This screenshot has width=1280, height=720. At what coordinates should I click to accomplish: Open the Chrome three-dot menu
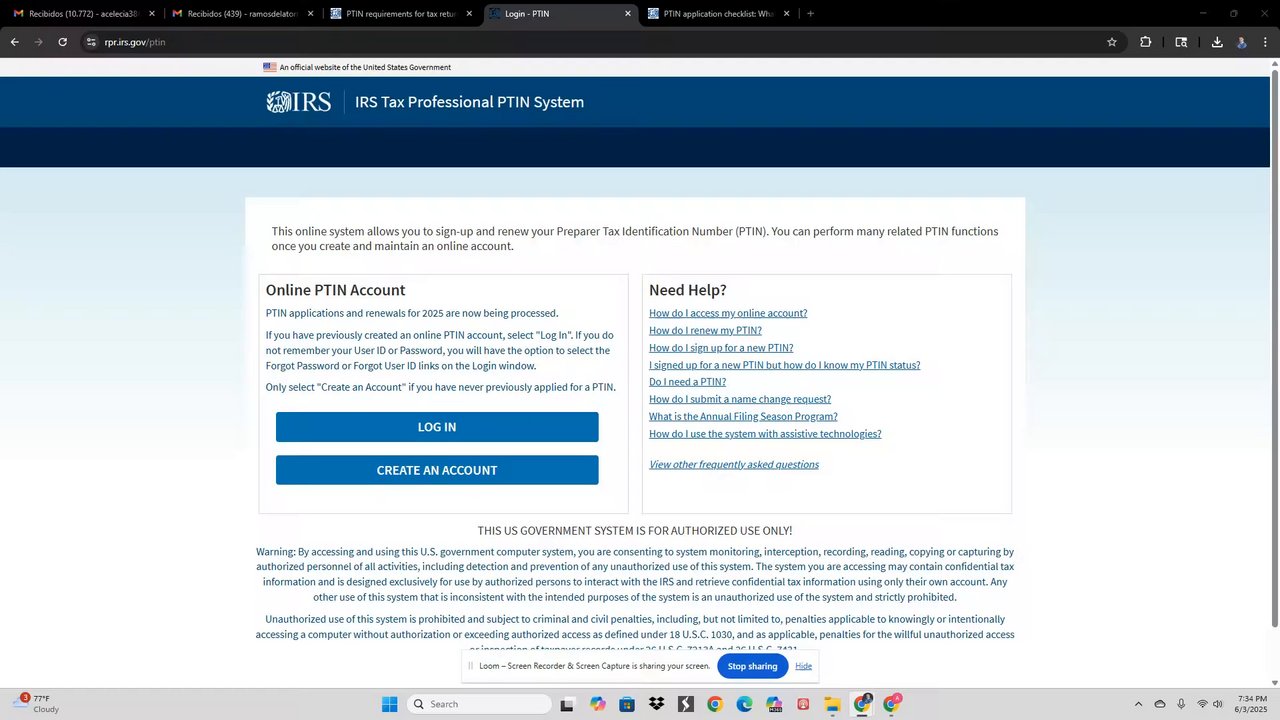(1265, 42)
